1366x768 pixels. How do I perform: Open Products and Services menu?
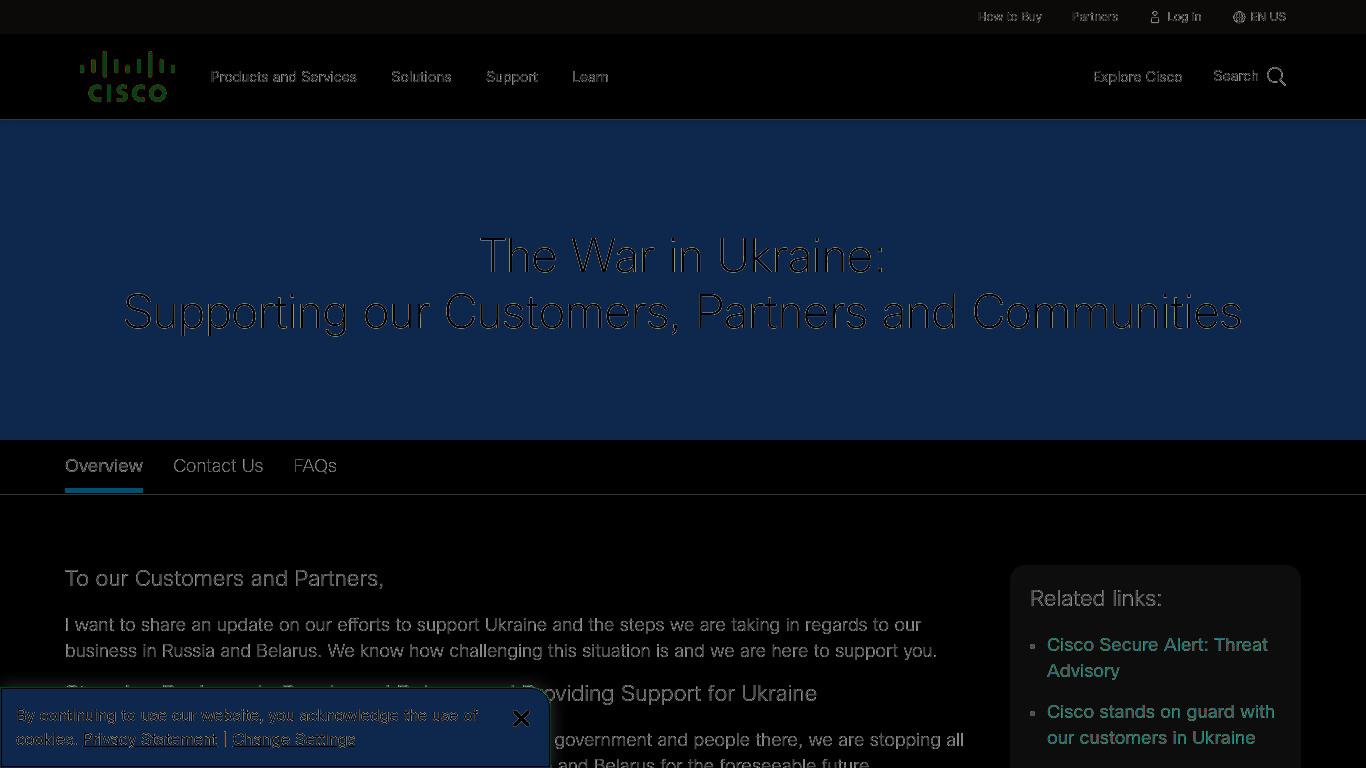[x=283, y=77]
